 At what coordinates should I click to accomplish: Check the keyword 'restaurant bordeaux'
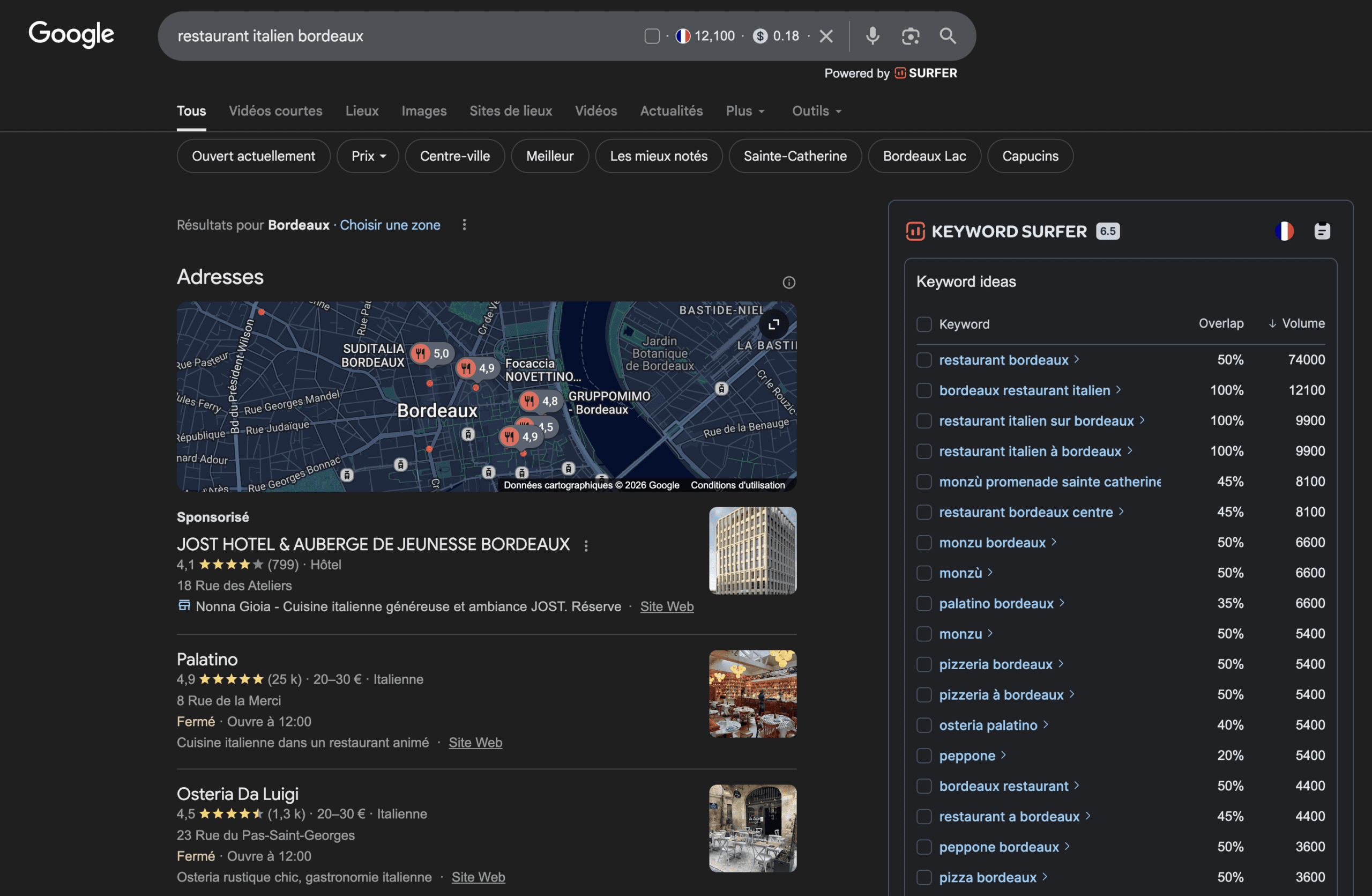(924, 360)
